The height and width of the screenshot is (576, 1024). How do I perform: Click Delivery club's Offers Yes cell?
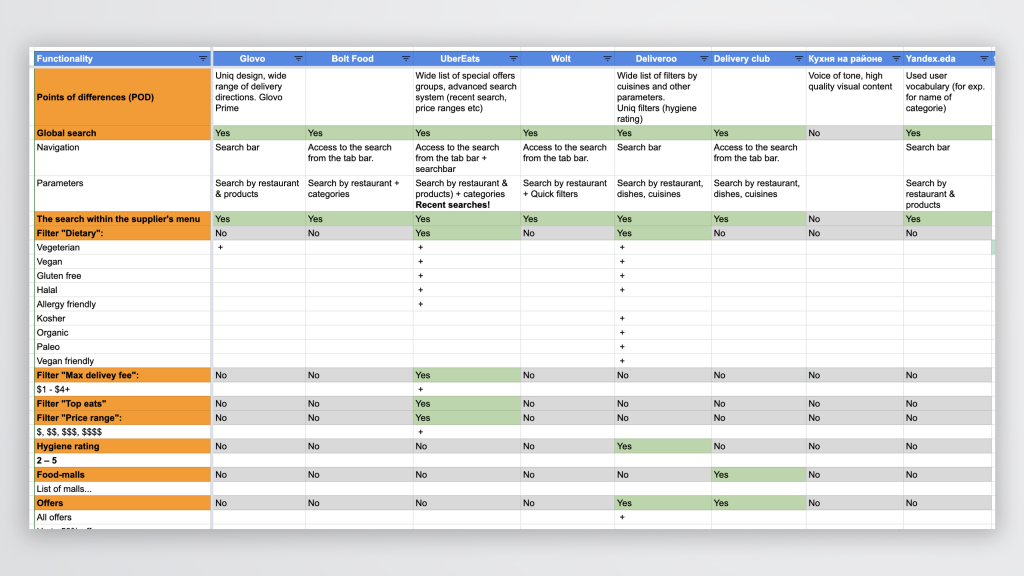coord(758,503)
